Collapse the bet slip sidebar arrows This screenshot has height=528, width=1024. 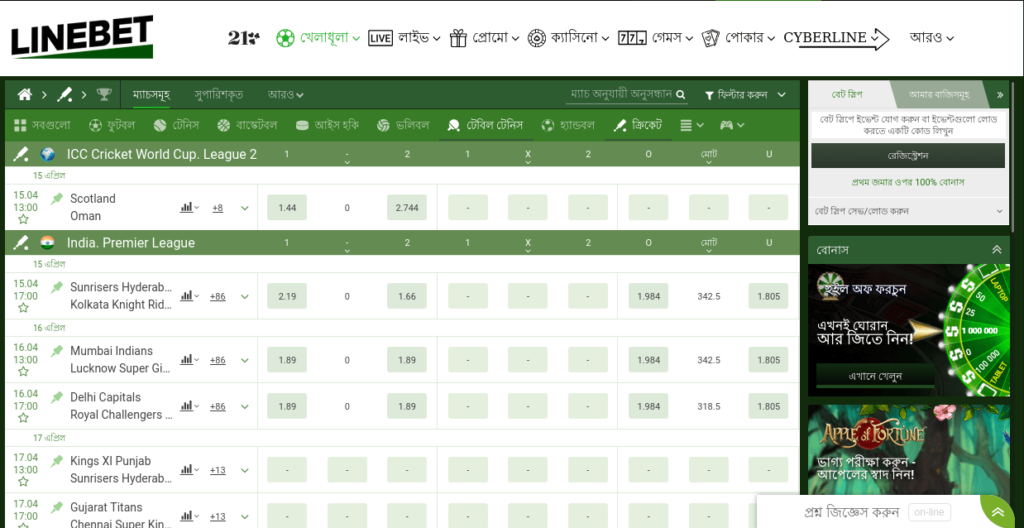coord(1000,95)
